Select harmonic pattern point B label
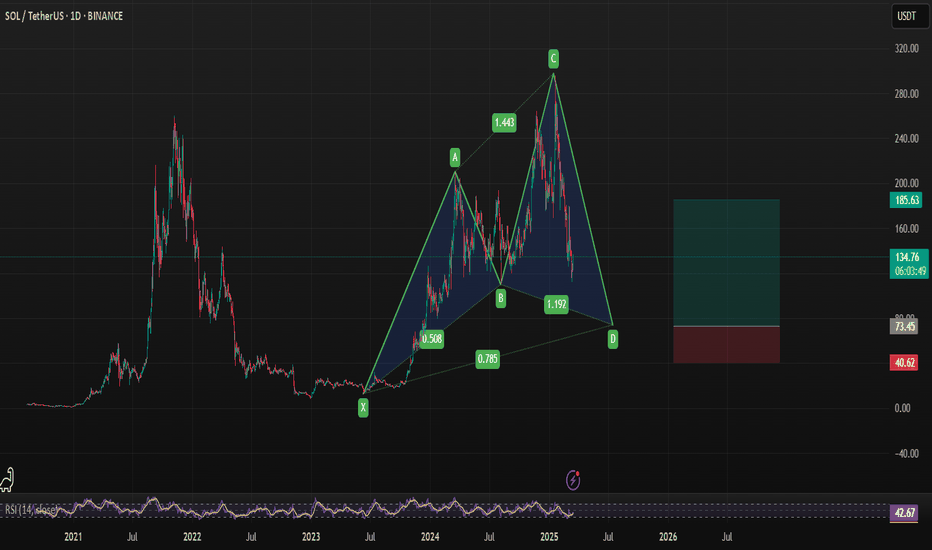 (500, 298)
